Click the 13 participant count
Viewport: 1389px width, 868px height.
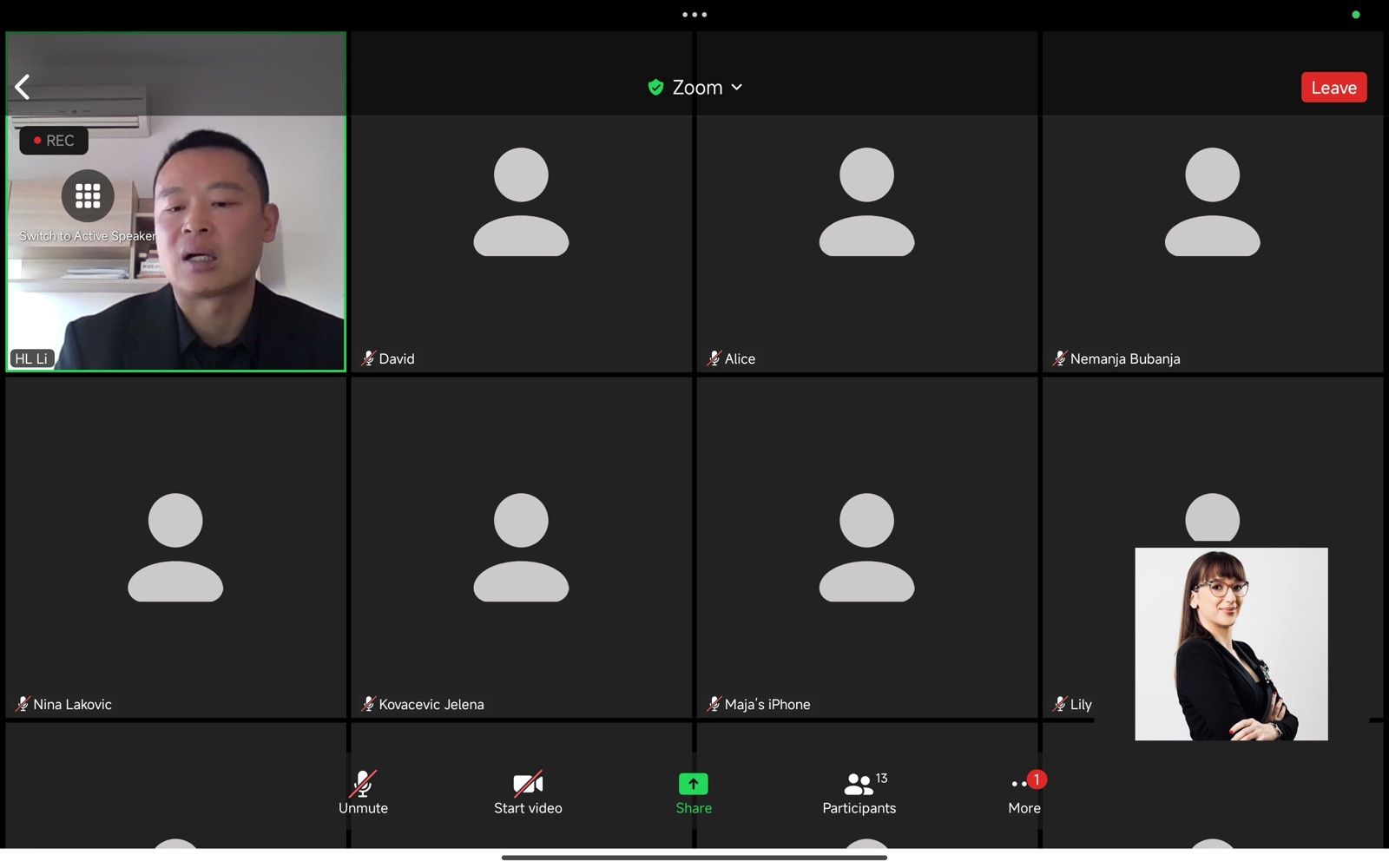pyautogui.click(x=881, y=778)
